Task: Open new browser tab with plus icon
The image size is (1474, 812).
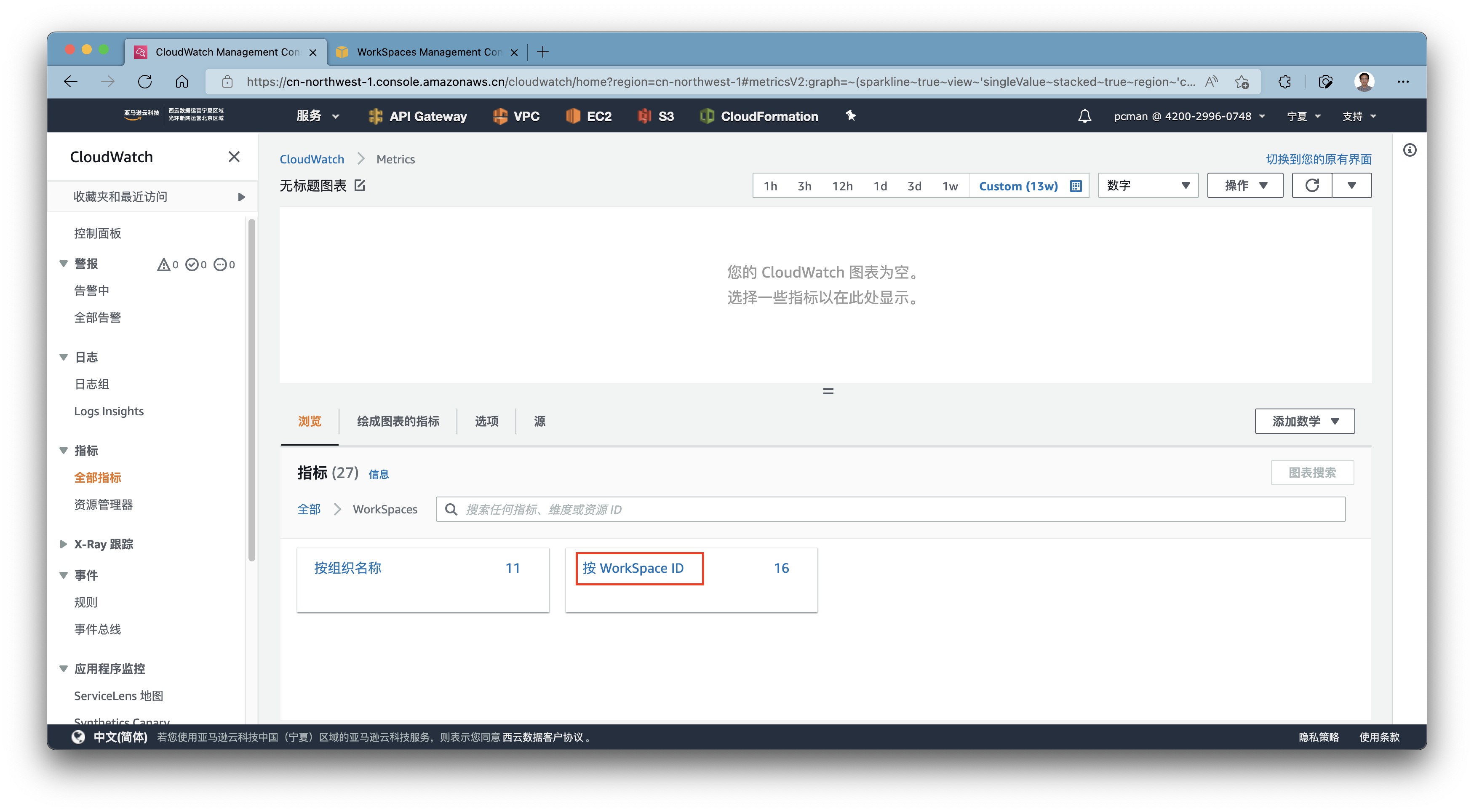Action: (x=542, y=52)
